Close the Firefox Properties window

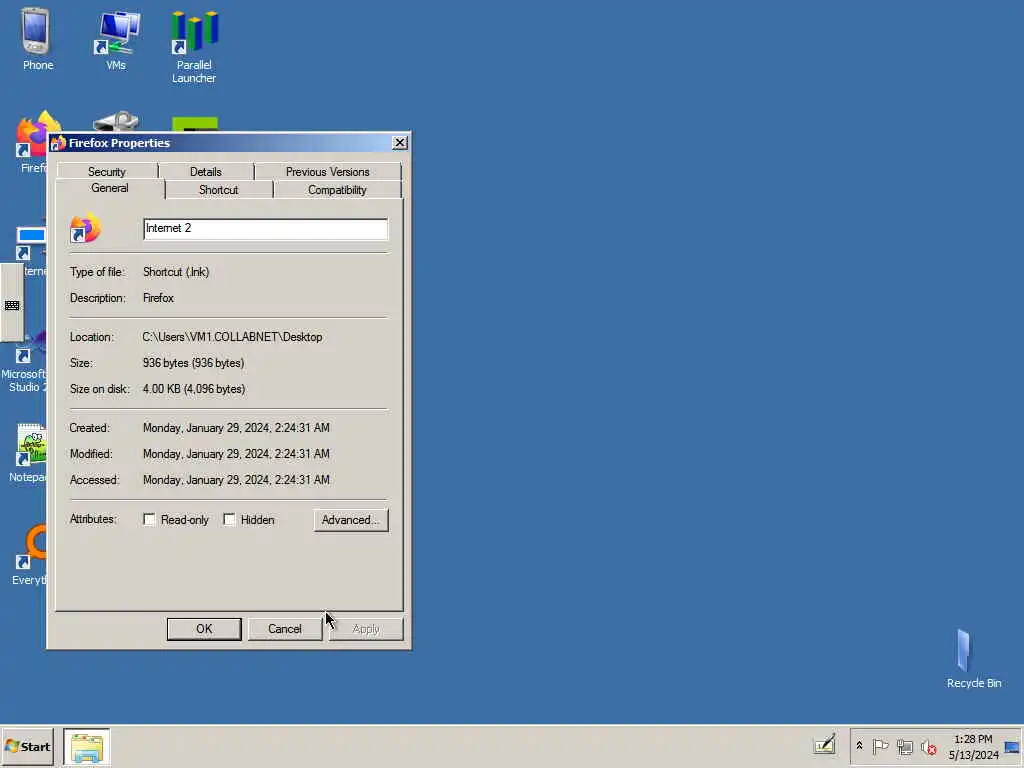[400, 142]
